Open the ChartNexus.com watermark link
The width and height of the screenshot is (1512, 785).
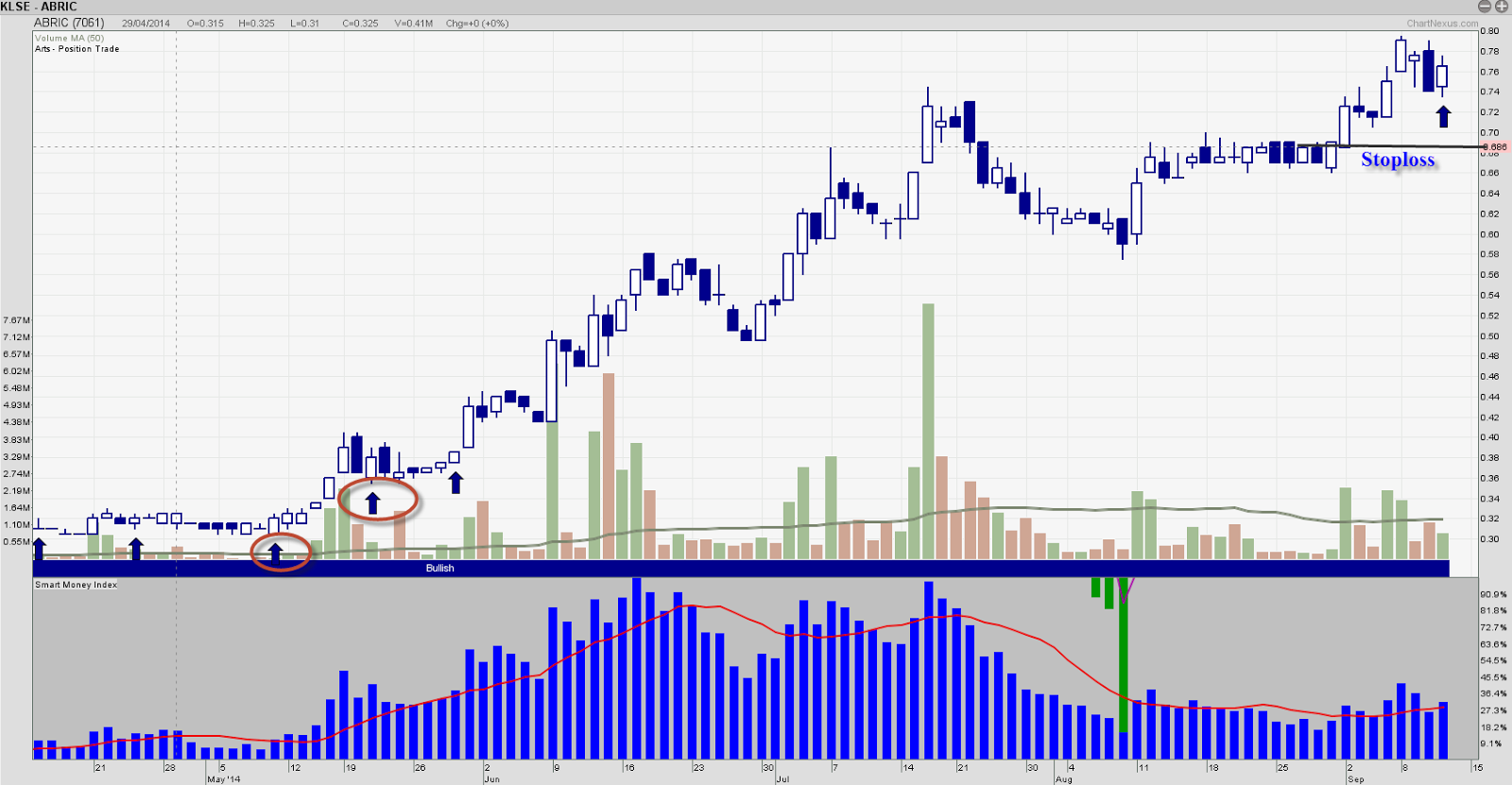coord(1442,24)
